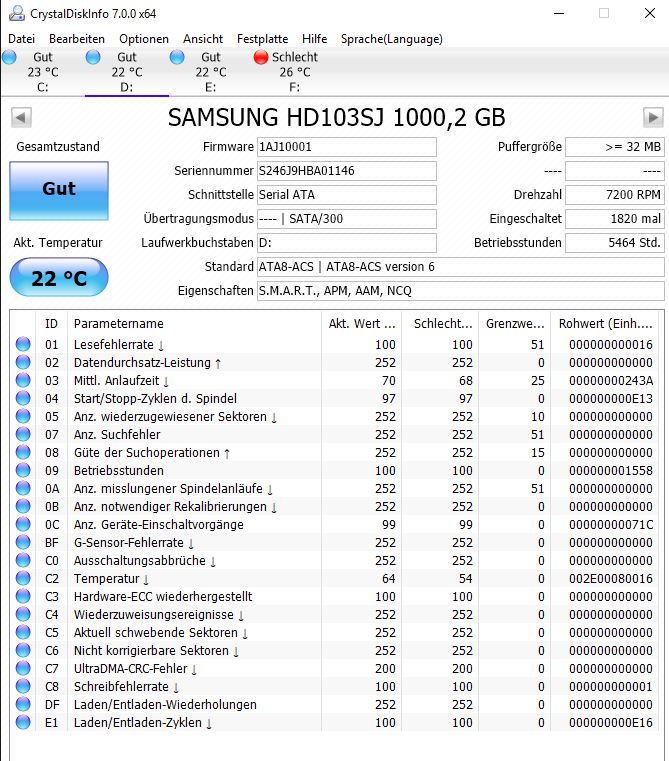Click the Schnittstelle field Serial ATA
The height and width of the screenshot is (761, 669).
(x=347, y=195)
